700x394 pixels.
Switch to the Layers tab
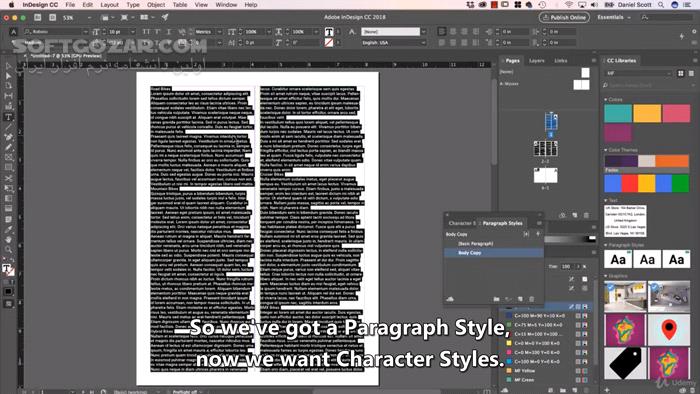537,60
